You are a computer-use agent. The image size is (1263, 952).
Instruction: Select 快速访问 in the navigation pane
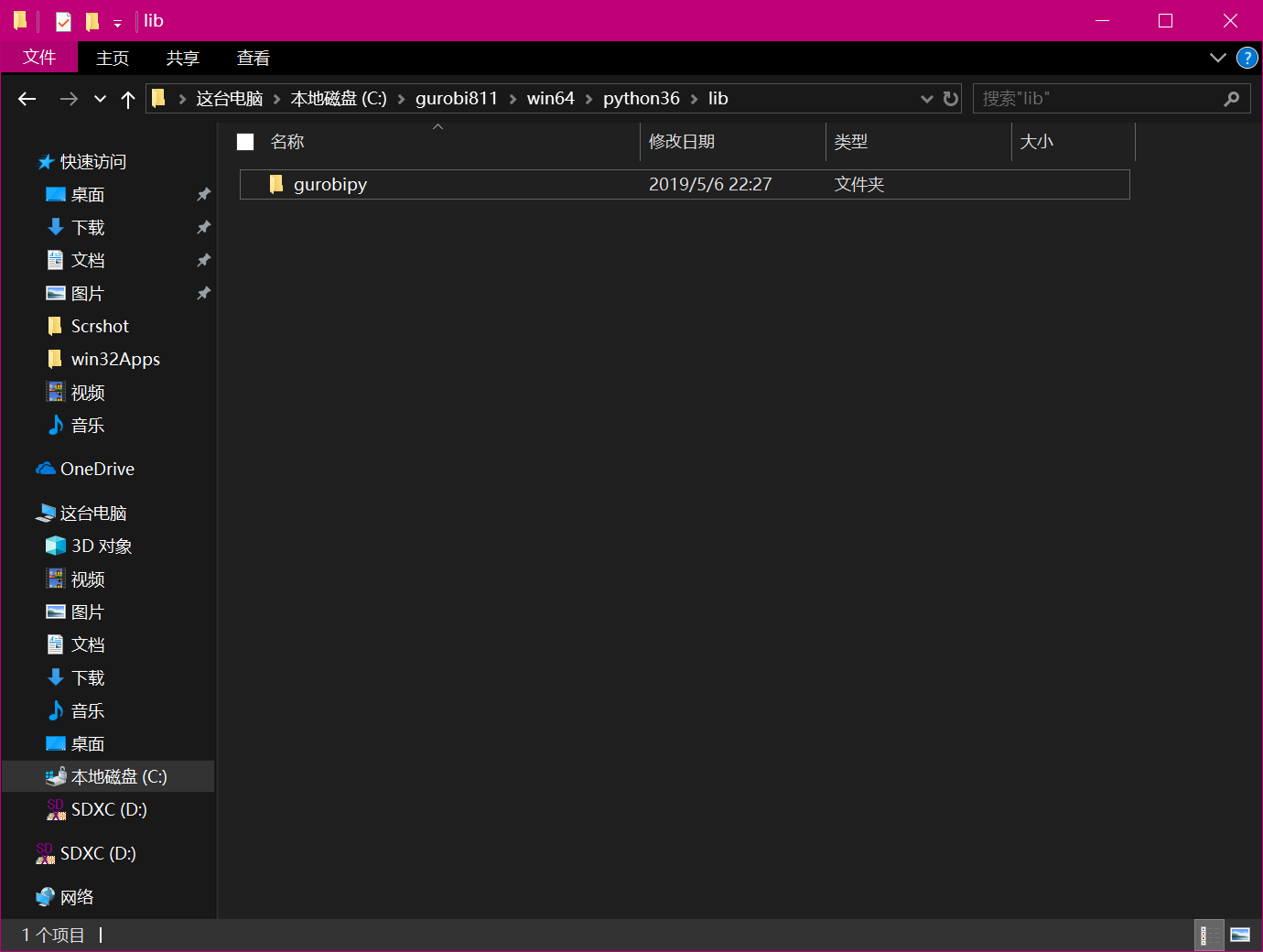tap(92, 162)
